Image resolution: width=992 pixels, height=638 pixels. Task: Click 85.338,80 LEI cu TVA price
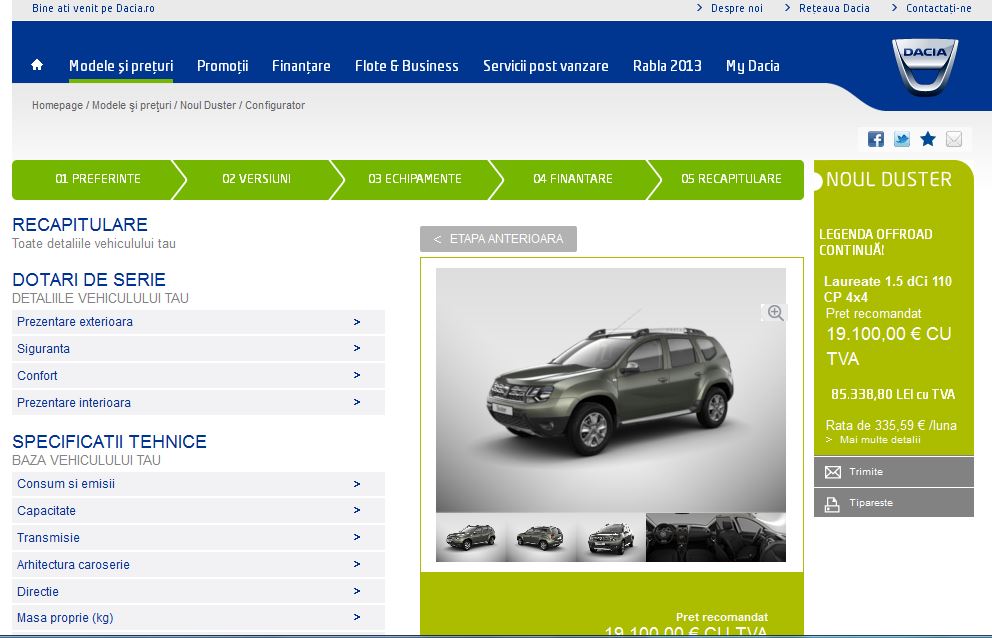[x=893, y=394]
